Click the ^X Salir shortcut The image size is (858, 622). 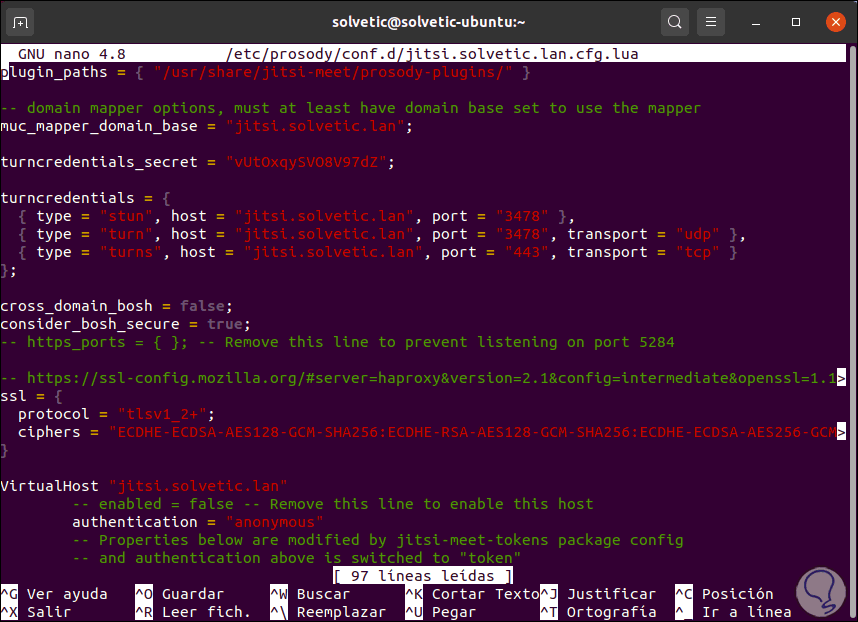point(36,612)
